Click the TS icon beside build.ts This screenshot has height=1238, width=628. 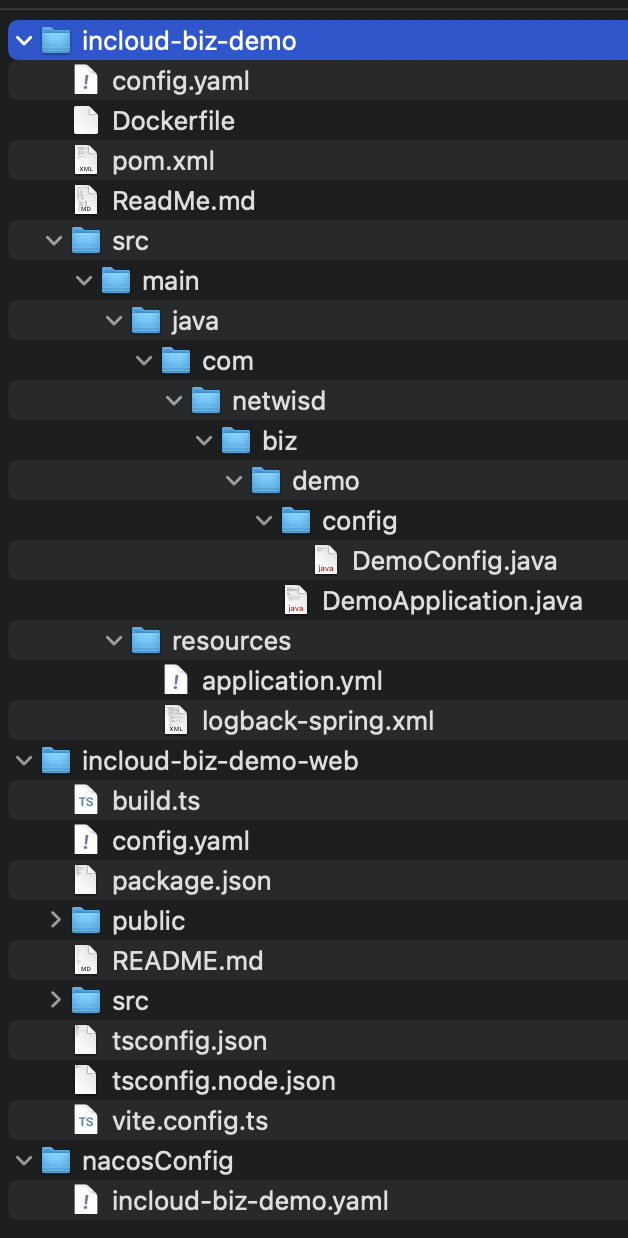coord(86,801)
